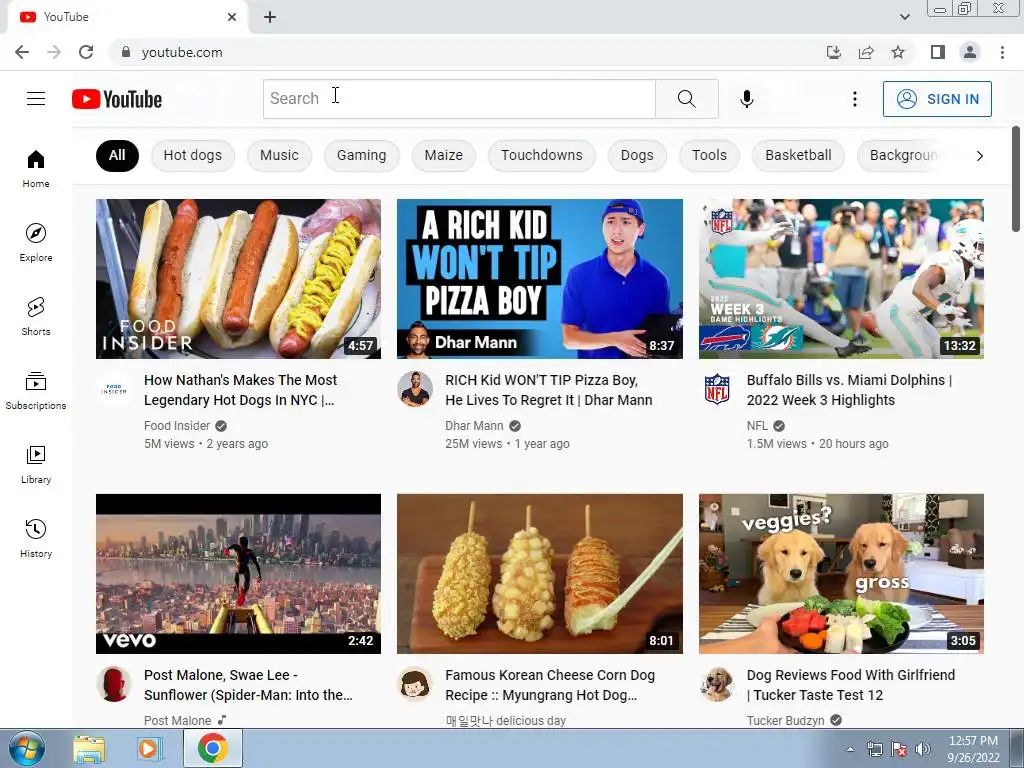
Task: Show more category chips arrow
Action: 979,155
